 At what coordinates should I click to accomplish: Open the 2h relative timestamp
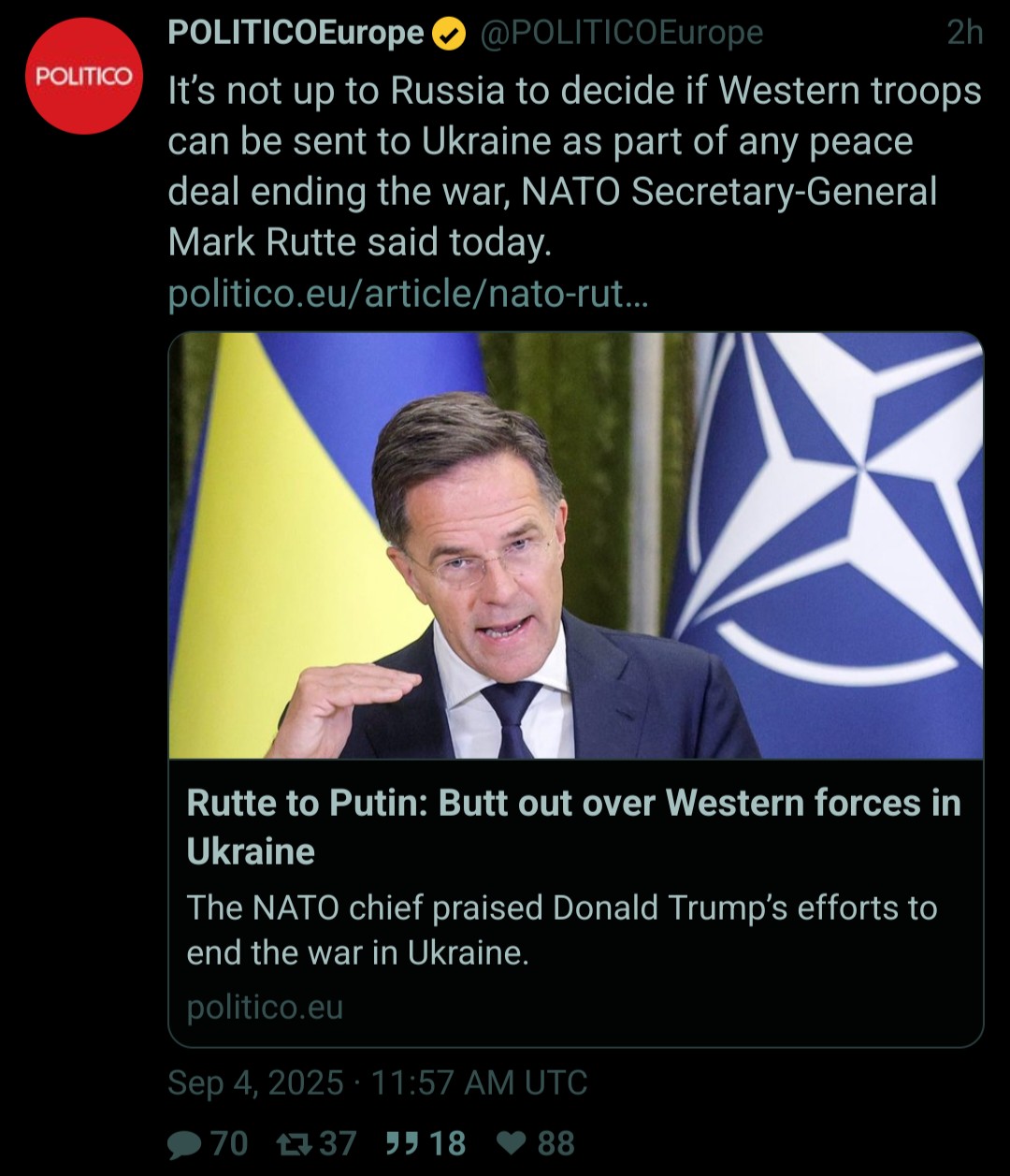pos(964,34)
